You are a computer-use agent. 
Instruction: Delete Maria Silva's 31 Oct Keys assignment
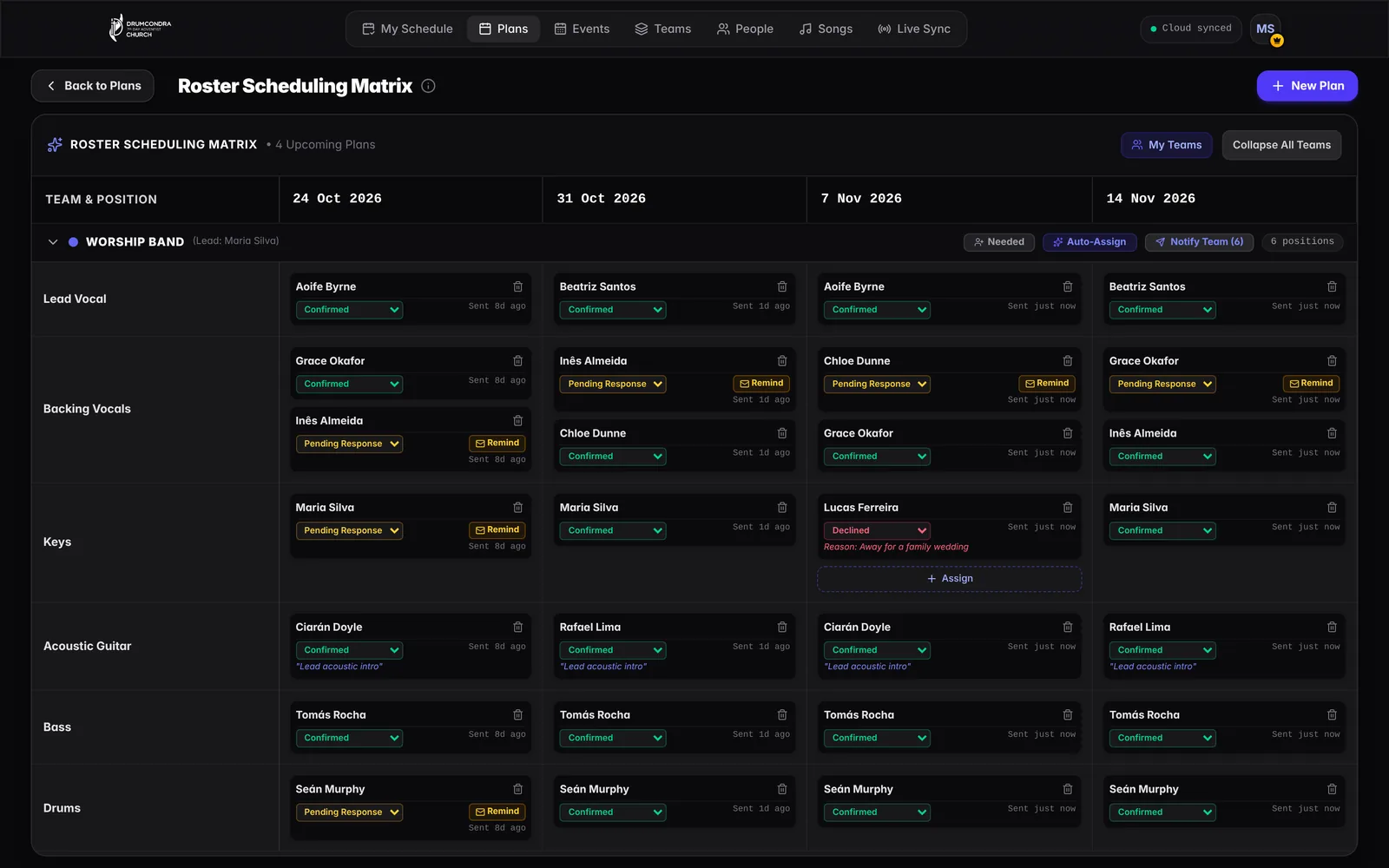coord(782,507)
